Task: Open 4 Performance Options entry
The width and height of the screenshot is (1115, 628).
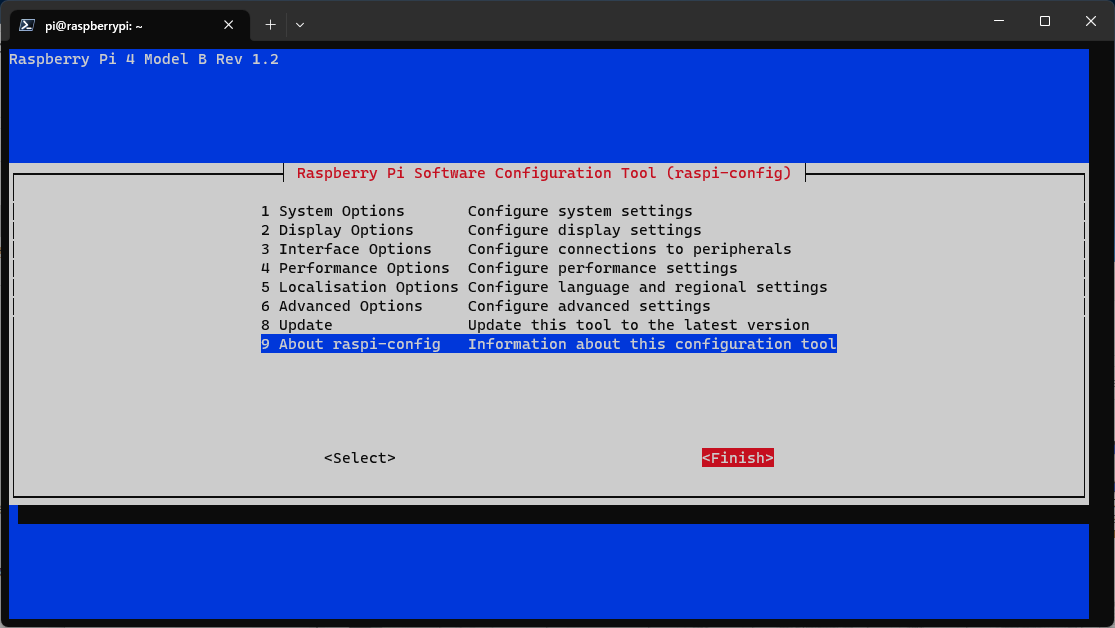Action: coord(548,268)
